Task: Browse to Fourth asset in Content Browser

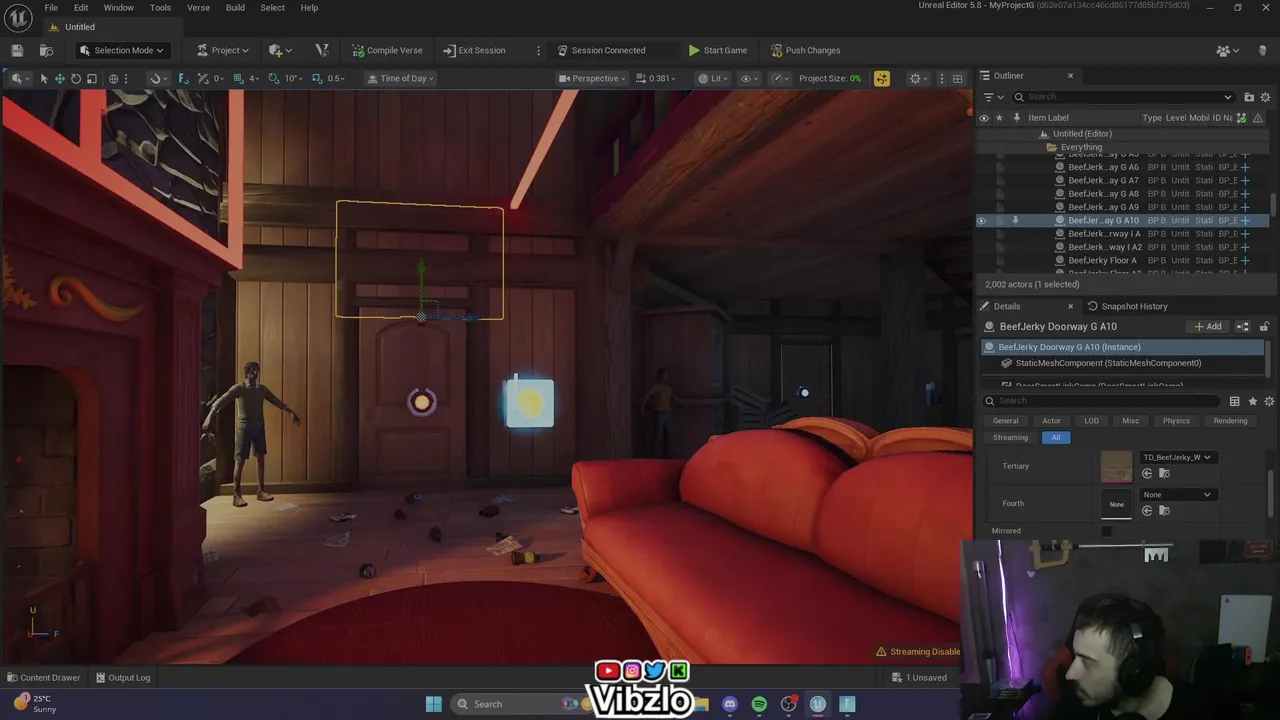Action: click(1164, 510)
